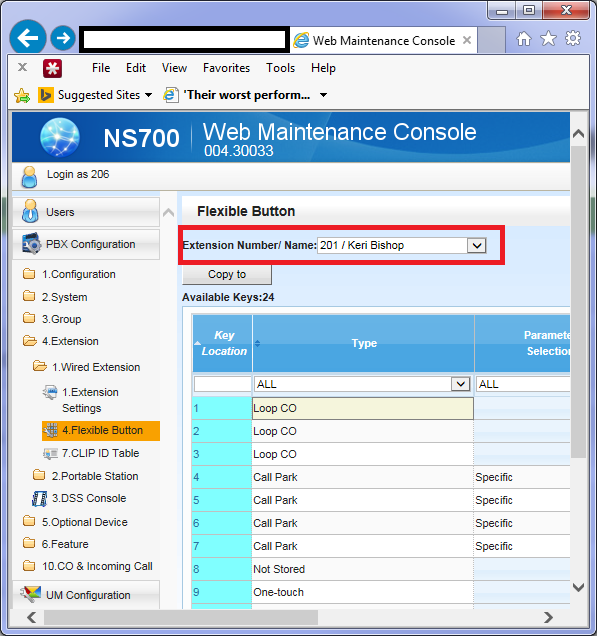The height and width of the screenshot is (636, 597).
Task: Select Not Stored type in row 8
Action: 363,569
